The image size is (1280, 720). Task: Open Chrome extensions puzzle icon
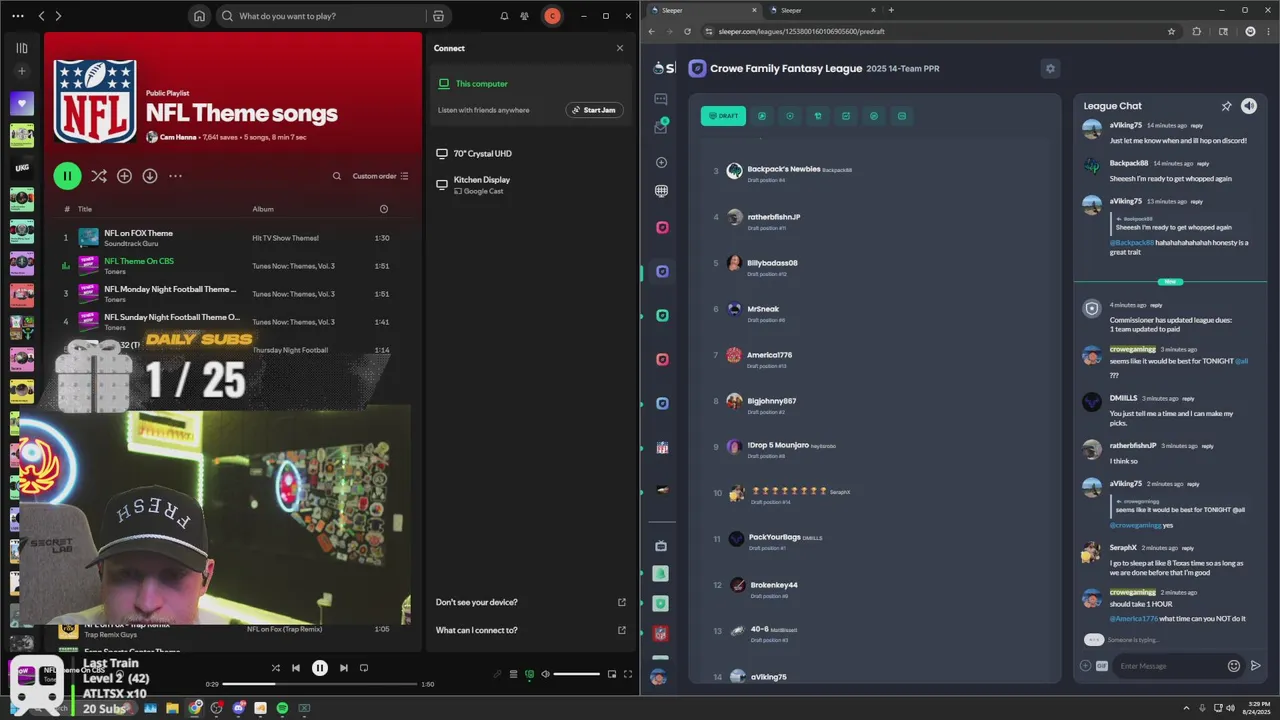(x=1196, y=31)
